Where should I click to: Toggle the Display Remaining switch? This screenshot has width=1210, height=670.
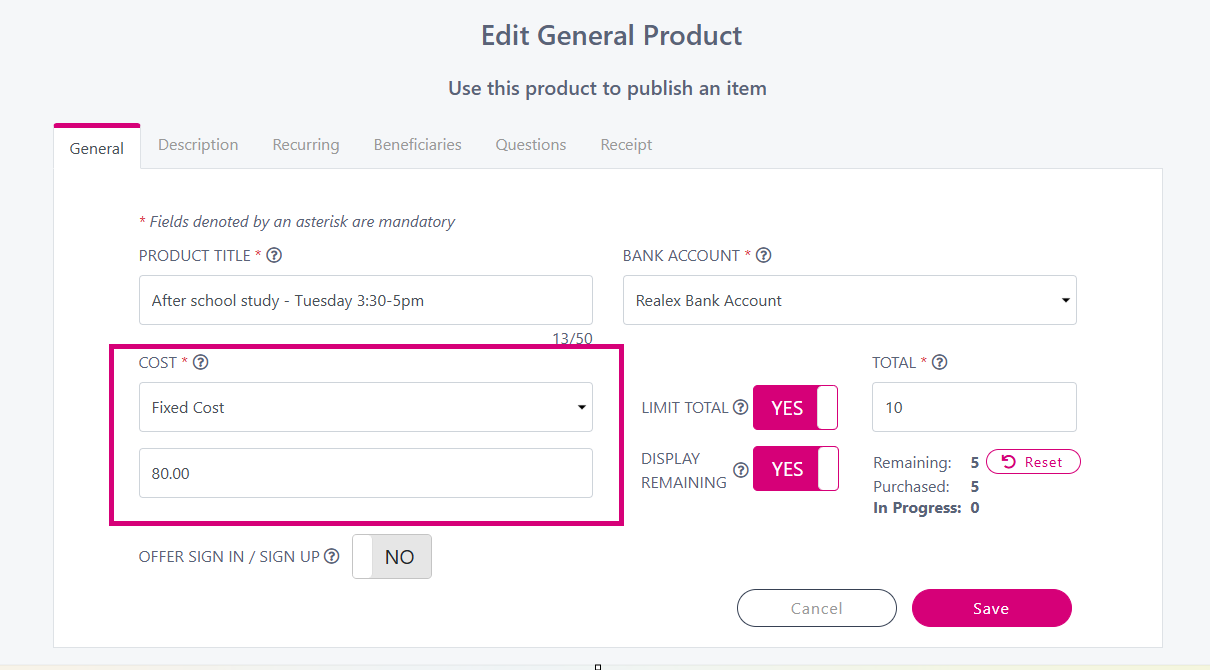point(795,469)
